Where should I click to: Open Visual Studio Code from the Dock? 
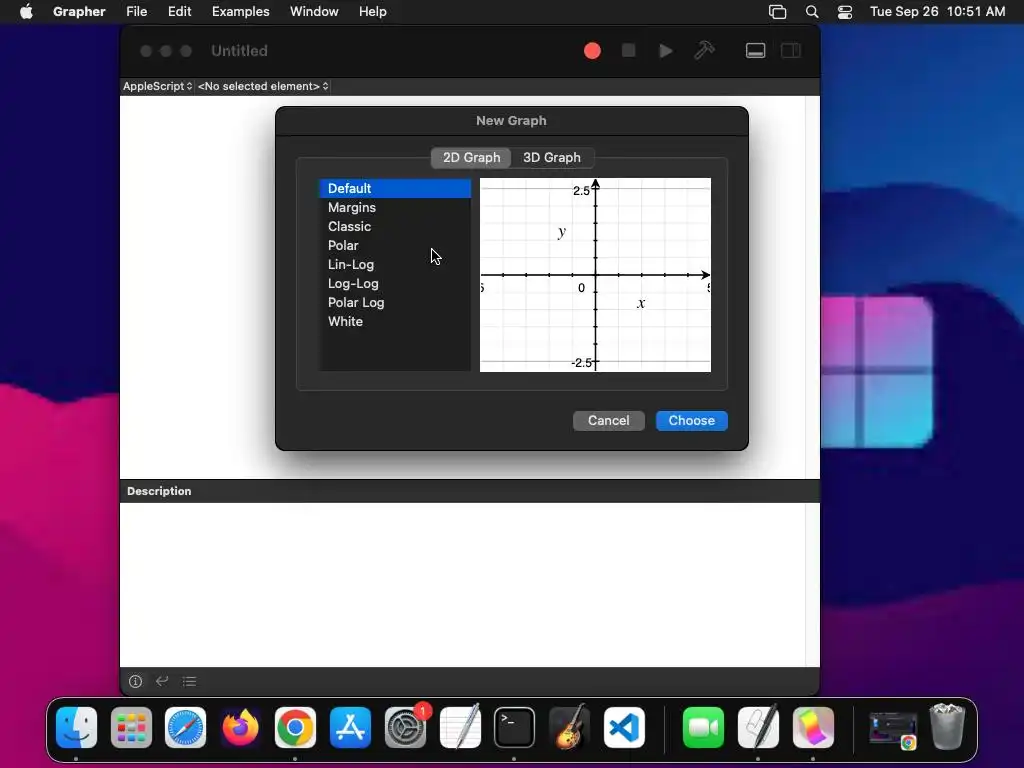click(624, 728)
